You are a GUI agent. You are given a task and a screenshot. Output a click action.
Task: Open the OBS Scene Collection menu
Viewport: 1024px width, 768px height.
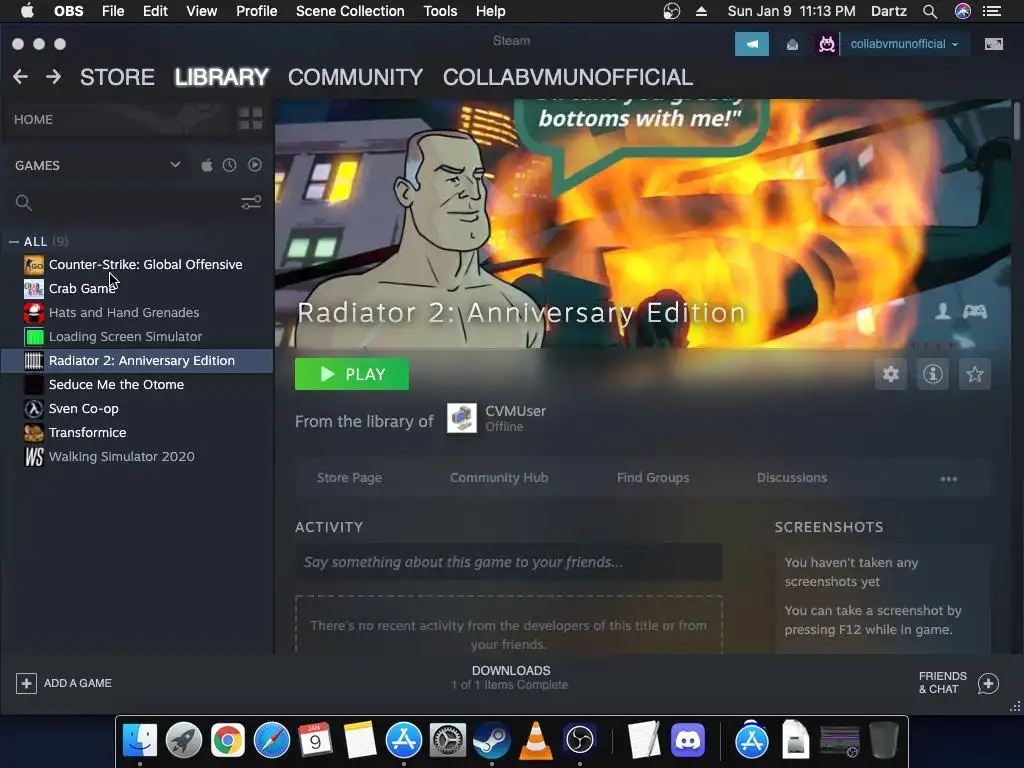(x=350, y=11)
